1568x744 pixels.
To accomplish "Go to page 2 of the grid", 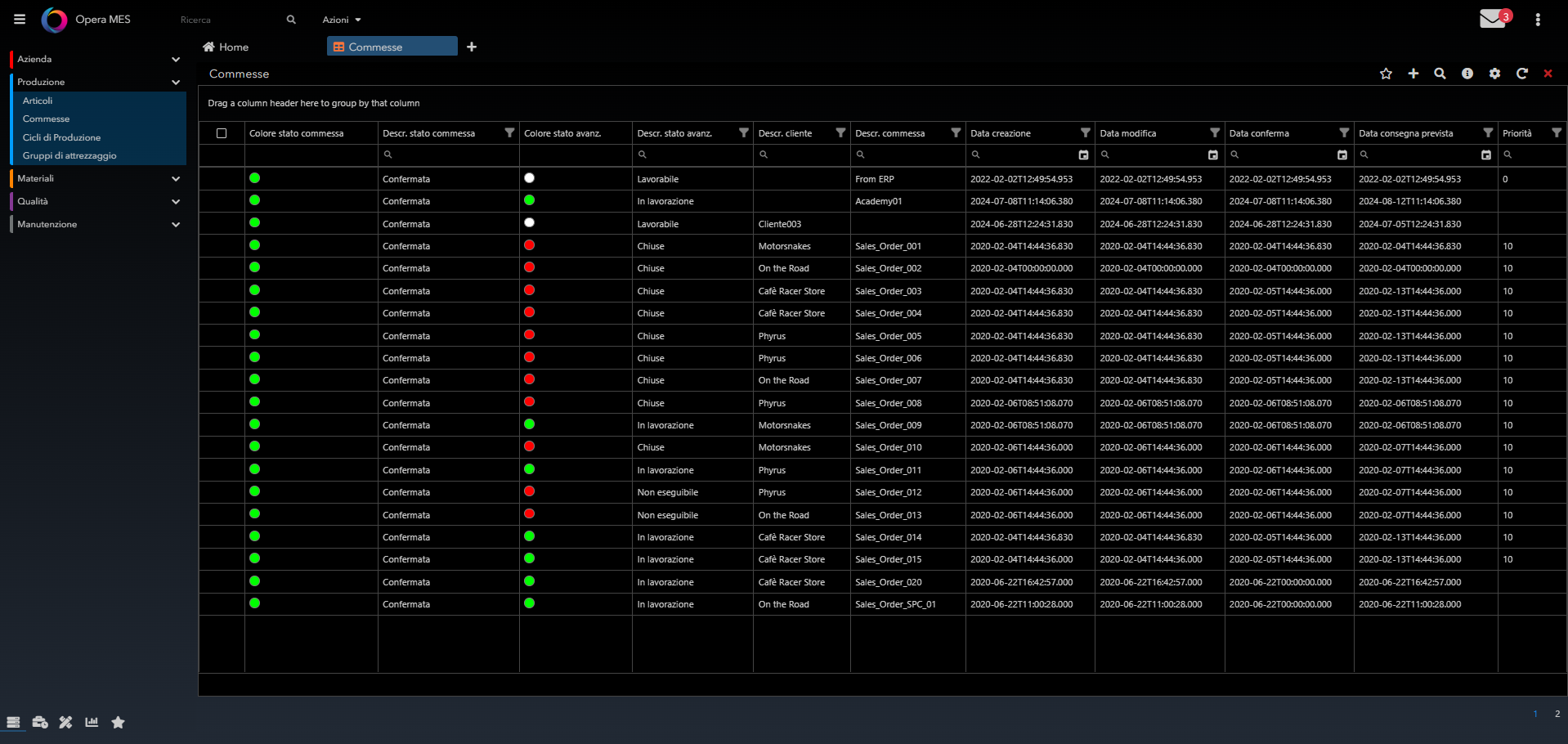I will (1557, 714).
